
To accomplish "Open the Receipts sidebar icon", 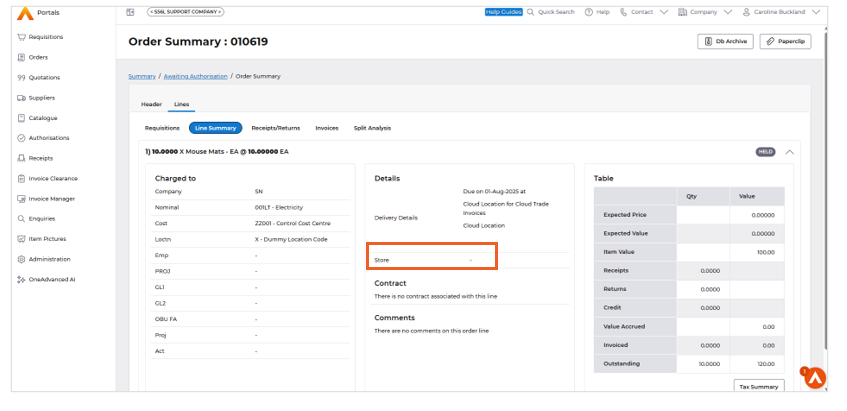I will tap(22, 158).
